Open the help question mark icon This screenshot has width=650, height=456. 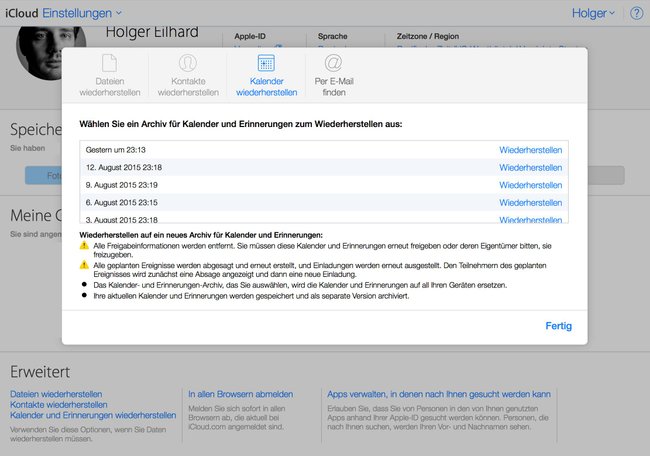click(x=636, y=13)
